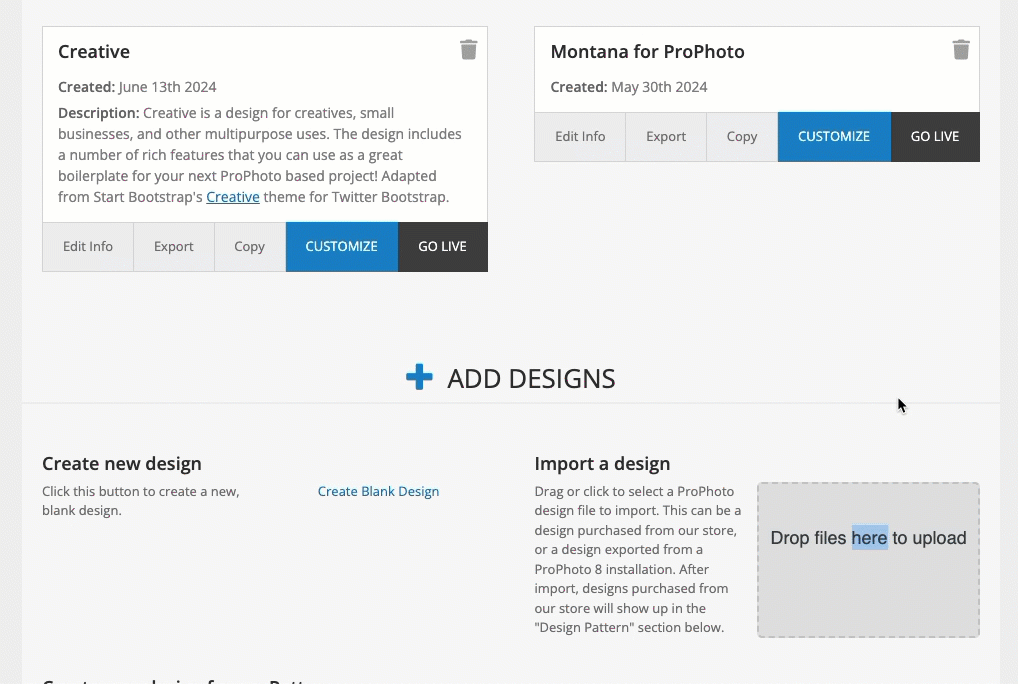Click the ADD DESIGNS heading
The width and height of the screenshot is (1018, 684).
(531, 379)
